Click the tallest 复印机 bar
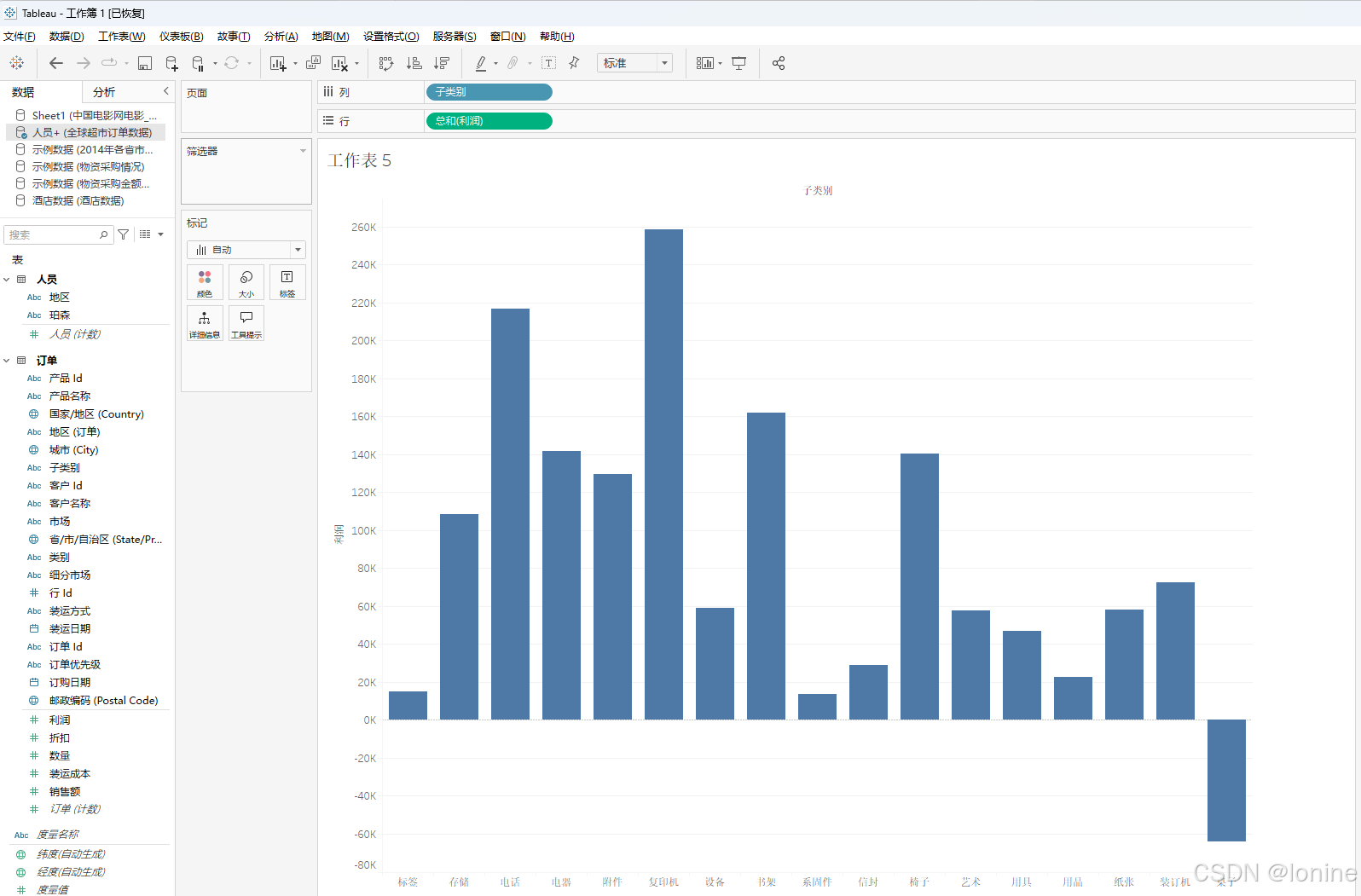 pyautogui.click(x=663, y=475)
